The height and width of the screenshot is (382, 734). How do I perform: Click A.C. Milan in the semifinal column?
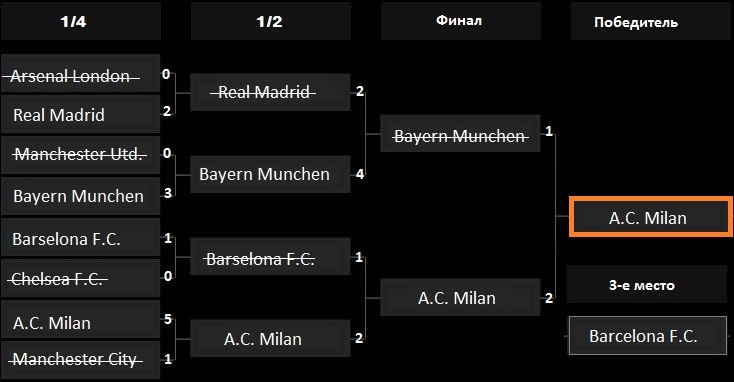pyautogui.click(x=271, y=338)
